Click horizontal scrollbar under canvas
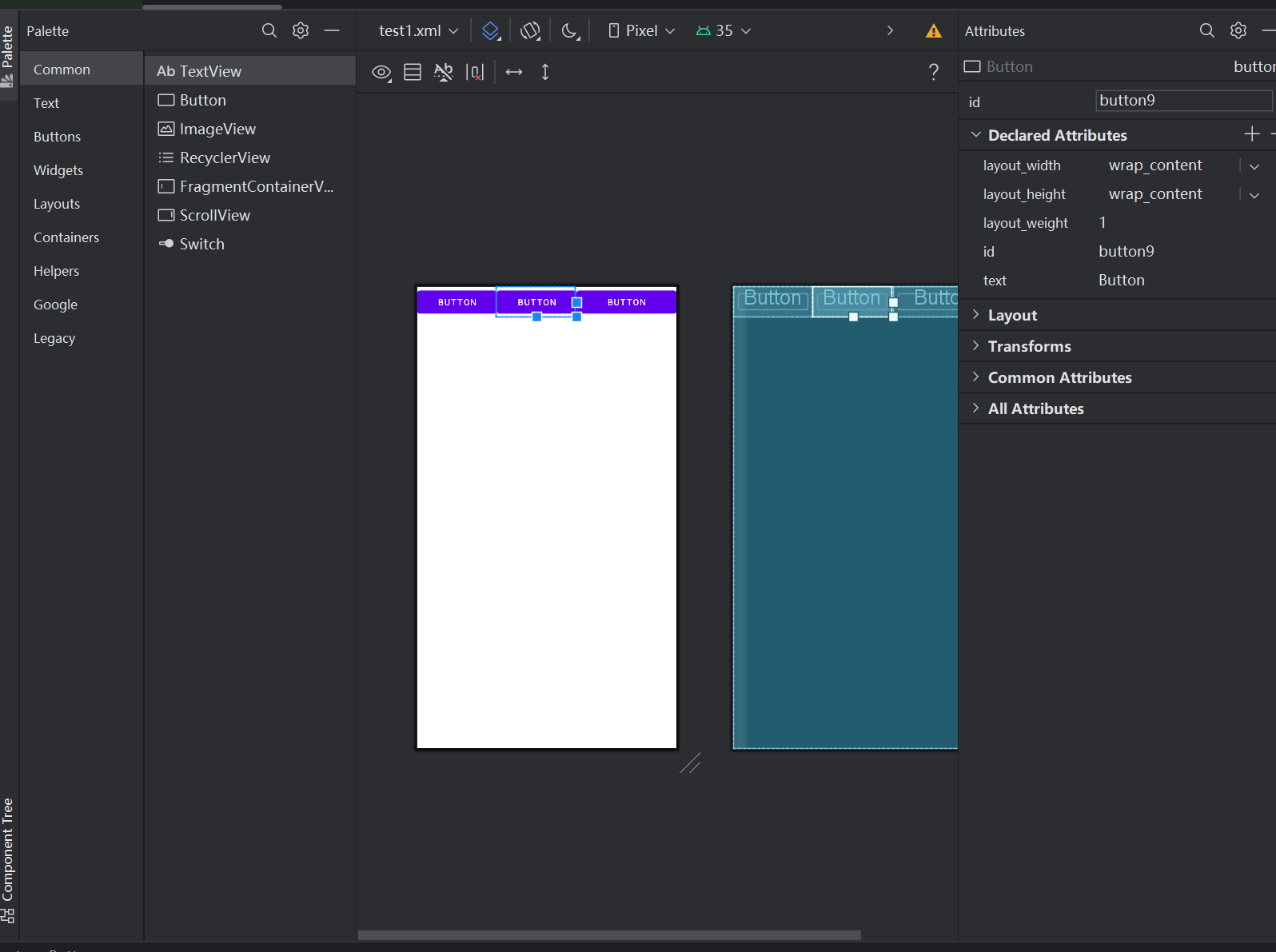The image size is (1276, 952). click(609, 935)
